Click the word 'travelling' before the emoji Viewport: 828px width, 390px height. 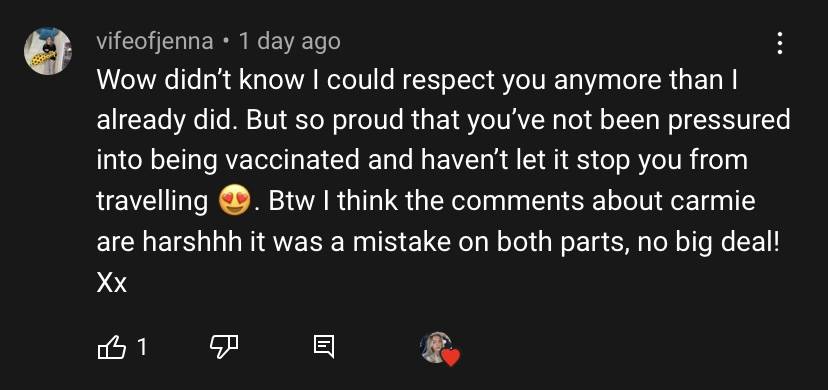pyautogui.click(x=153, y=202)
